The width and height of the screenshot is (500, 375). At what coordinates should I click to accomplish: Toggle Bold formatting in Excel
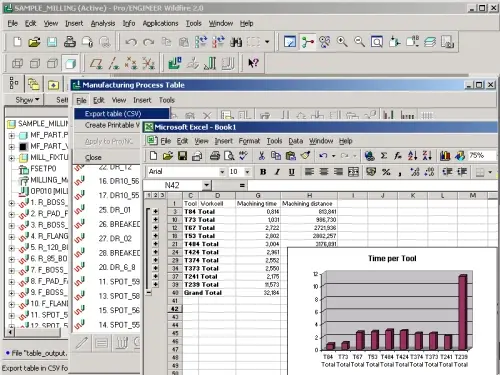(263, 172)
